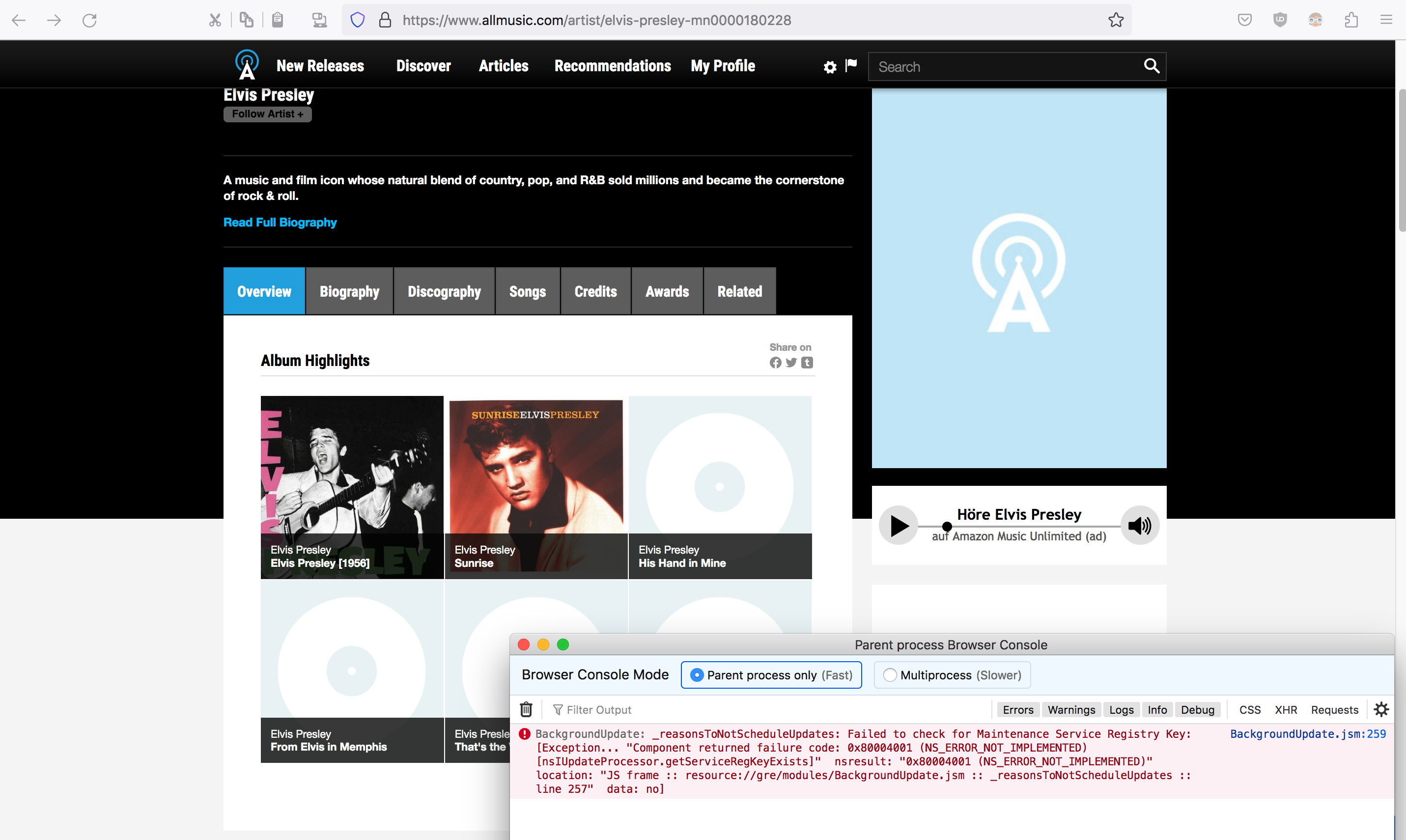The width and height of the screenshot is (1406, 840).
Task: Open the Firefox hamburger menu
Action: click(1386, 20)
